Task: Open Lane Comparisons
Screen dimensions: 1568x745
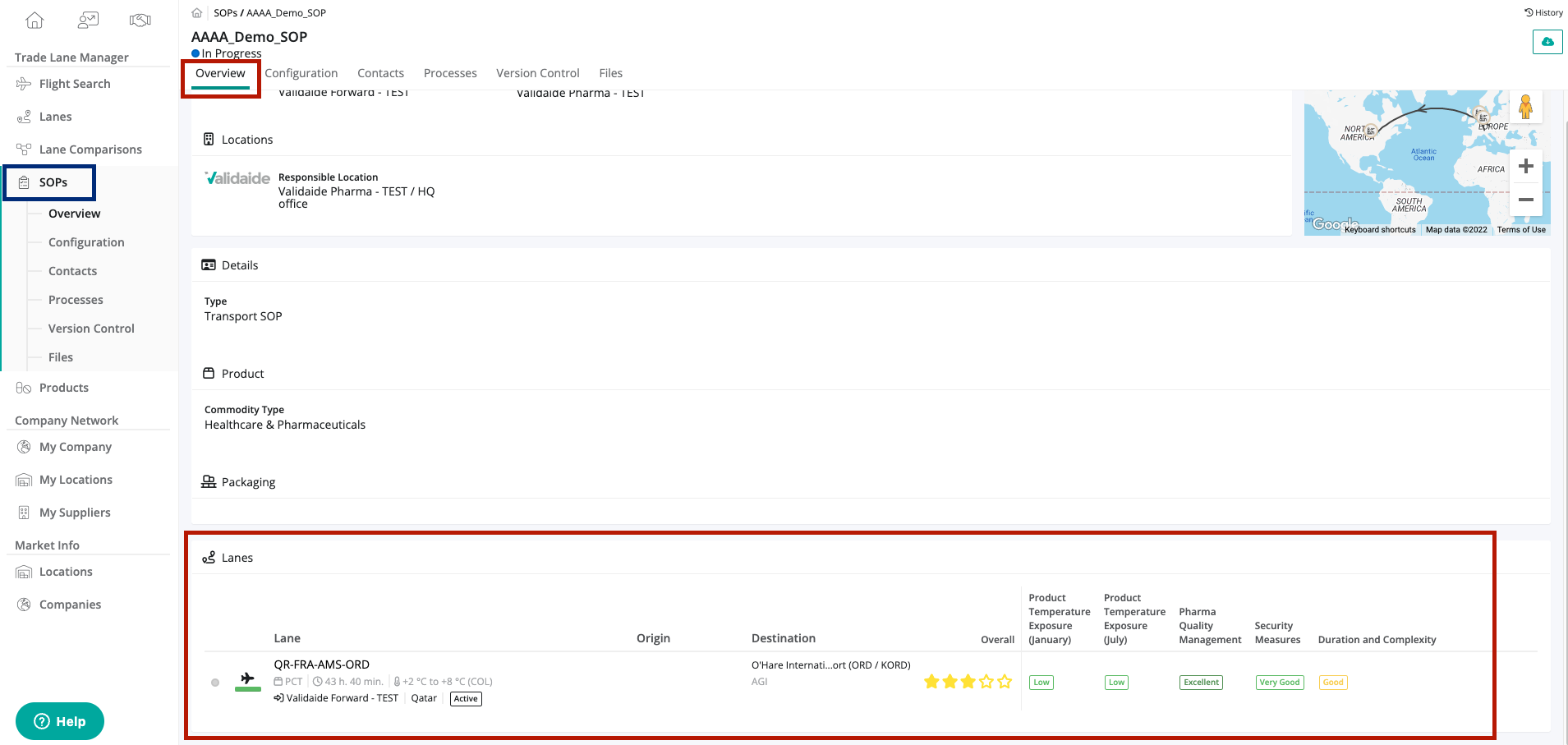Action: click(x=90, y=149)
